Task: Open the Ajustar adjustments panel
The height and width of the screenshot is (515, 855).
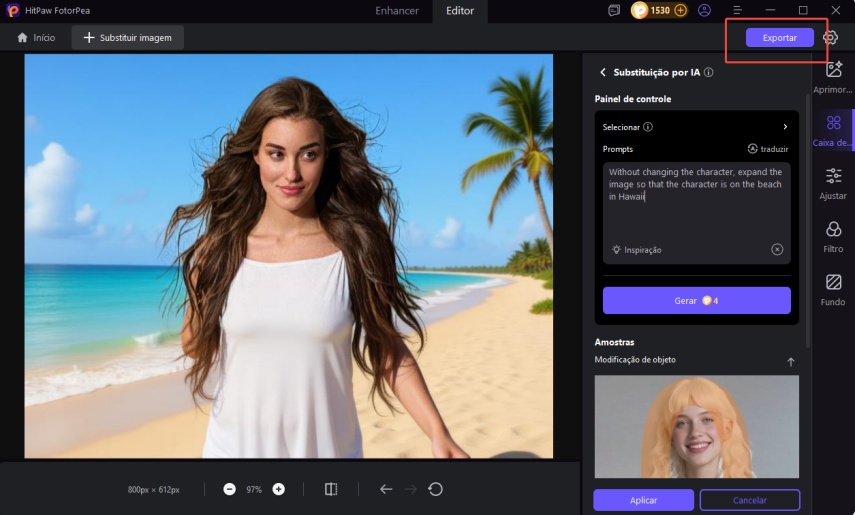Action: 833,183
